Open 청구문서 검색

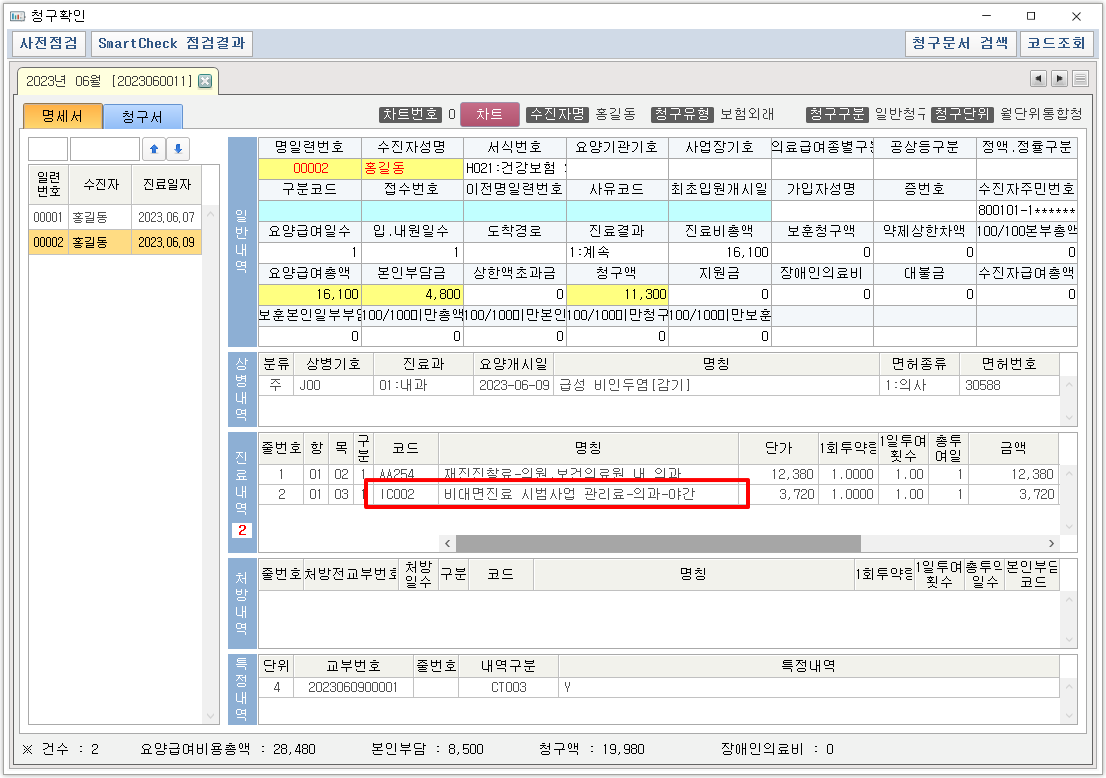coord(959,44)
